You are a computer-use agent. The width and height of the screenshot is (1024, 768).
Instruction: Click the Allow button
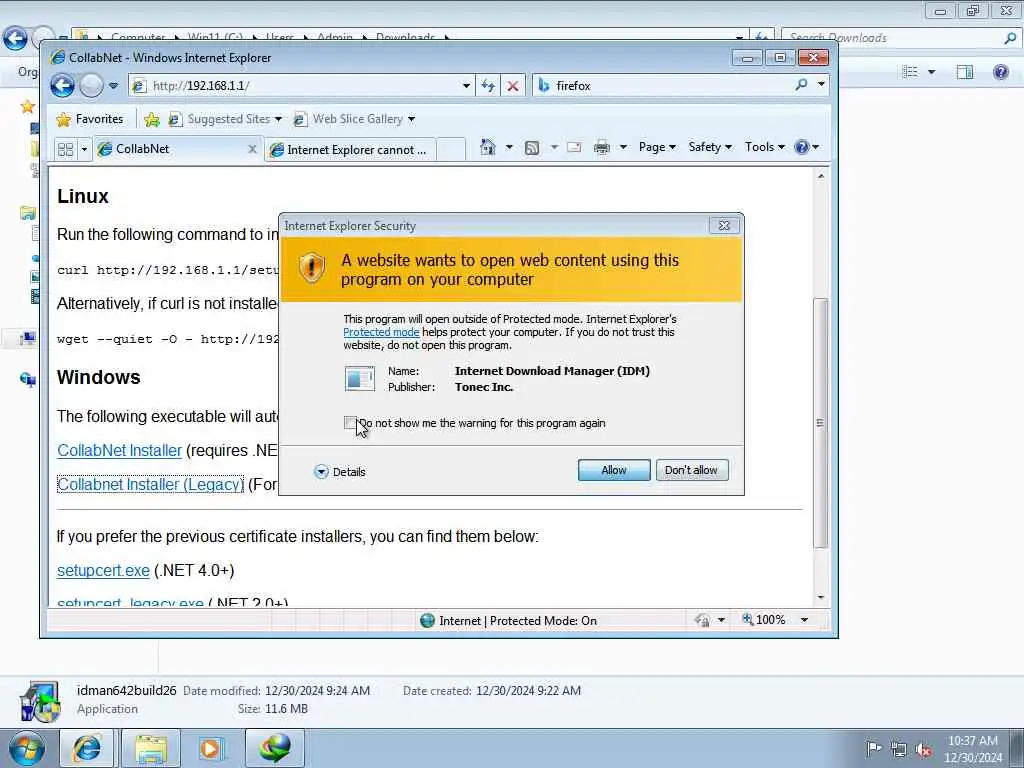614,470
